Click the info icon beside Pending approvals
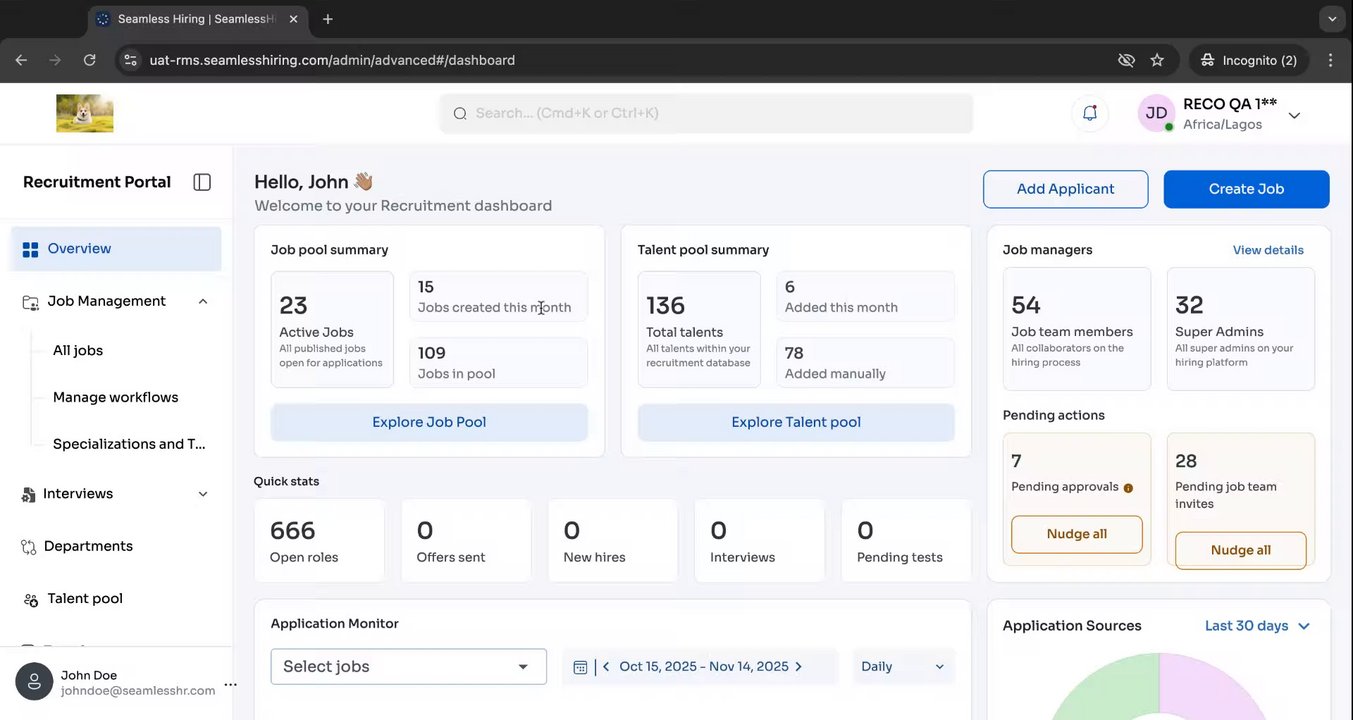Image resolution: width=1353 pixels, height=720 pixels. [1128, 488]
